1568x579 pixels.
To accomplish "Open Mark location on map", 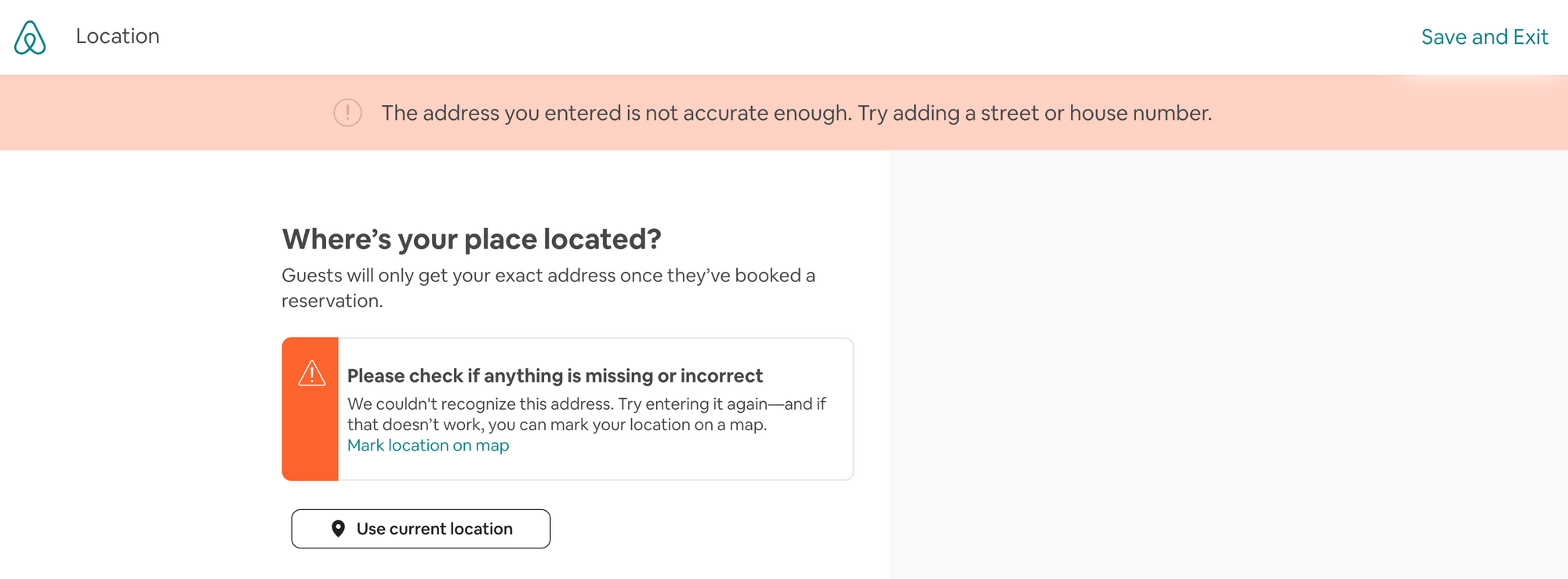I will click(x=428, y=445).
